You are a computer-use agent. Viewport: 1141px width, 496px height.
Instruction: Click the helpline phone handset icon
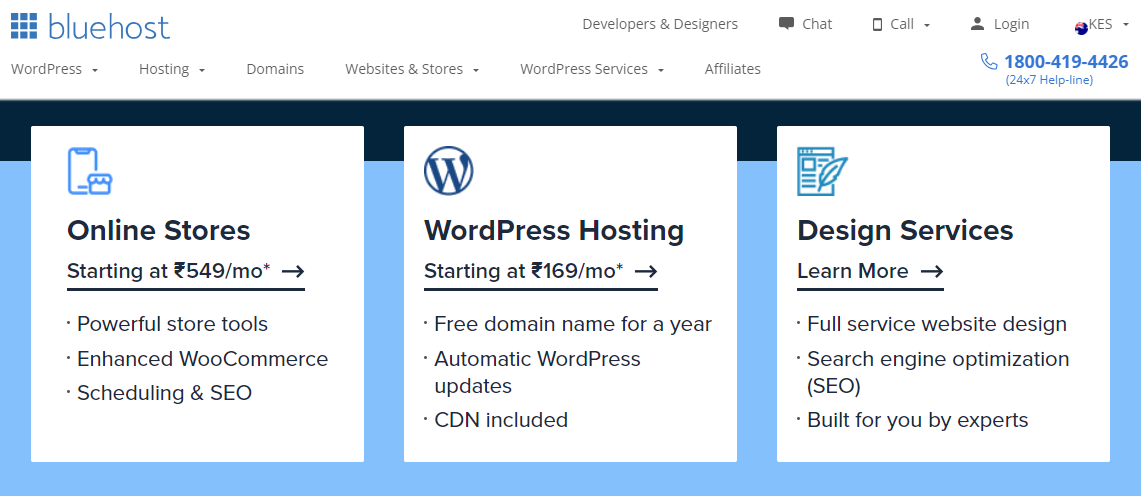click(x=989, y=61)
